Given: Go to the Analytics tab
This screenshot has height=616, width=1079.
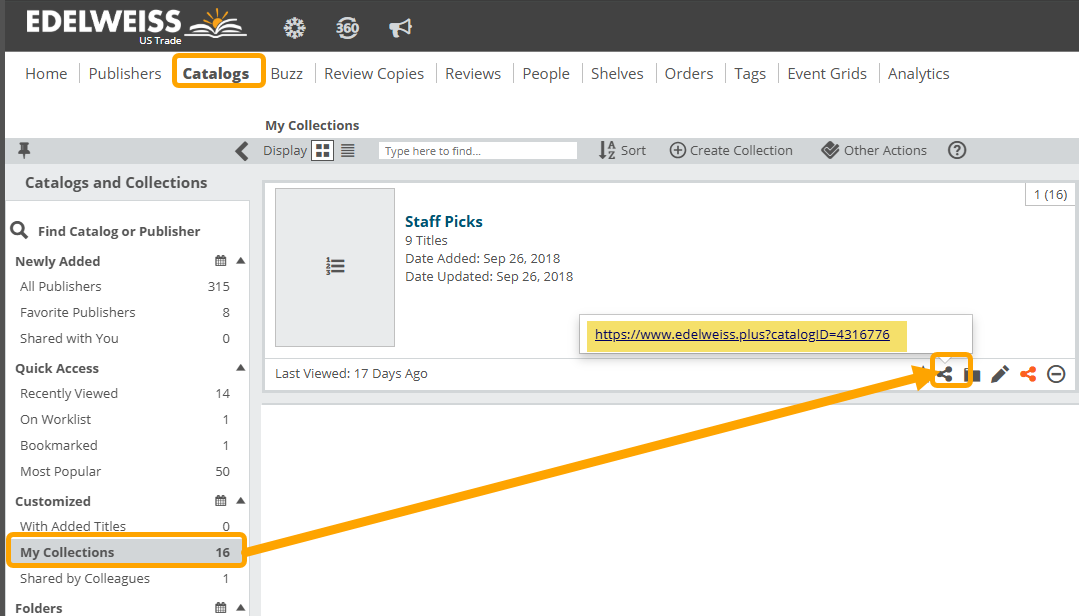Looking at the screenshot, I should [918, 73].
